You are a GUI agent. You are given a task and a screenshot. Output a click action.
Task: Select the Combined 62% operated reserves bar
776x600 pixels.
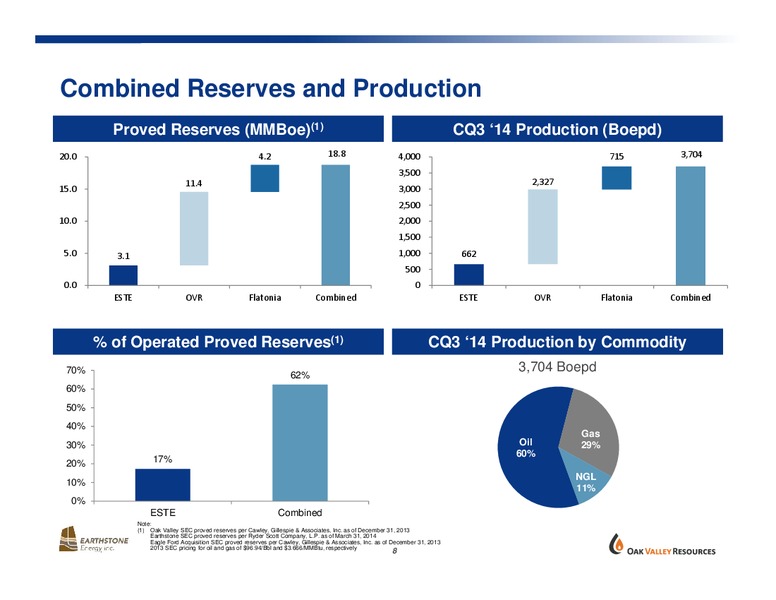[300, 443]
